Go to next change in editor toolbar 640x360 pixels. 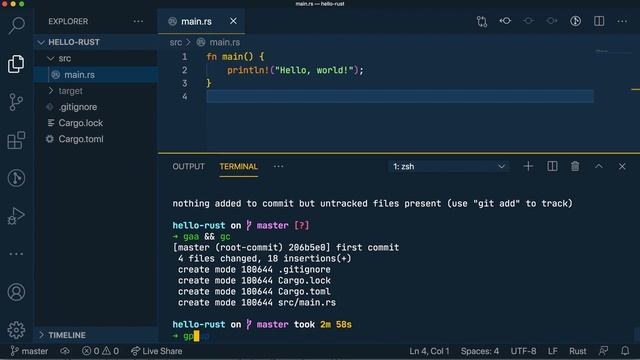pyautogui.click(x=552, y=21)
